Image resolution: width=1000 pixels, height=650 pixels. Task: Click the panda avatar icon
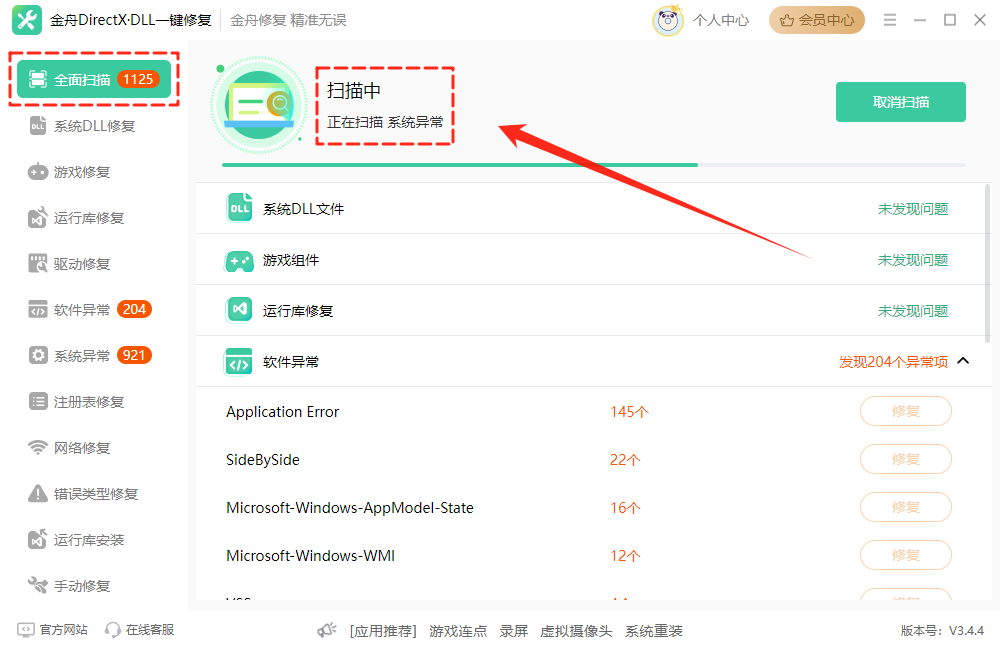pyautogui.click(x=668, y=20)
